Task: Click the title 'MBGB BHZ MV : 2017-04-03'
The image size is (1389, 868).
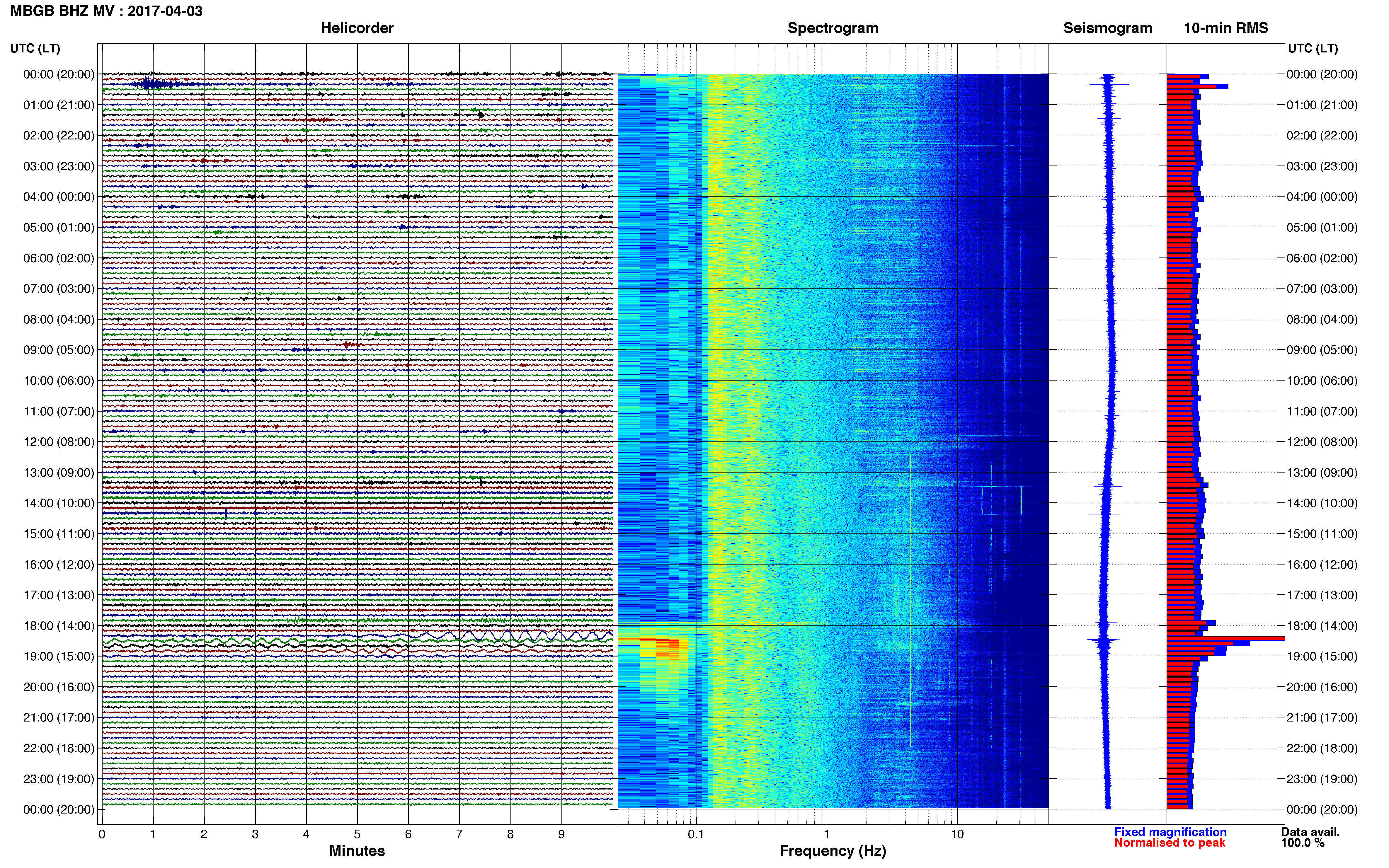Action: click(x=106, y=11)
